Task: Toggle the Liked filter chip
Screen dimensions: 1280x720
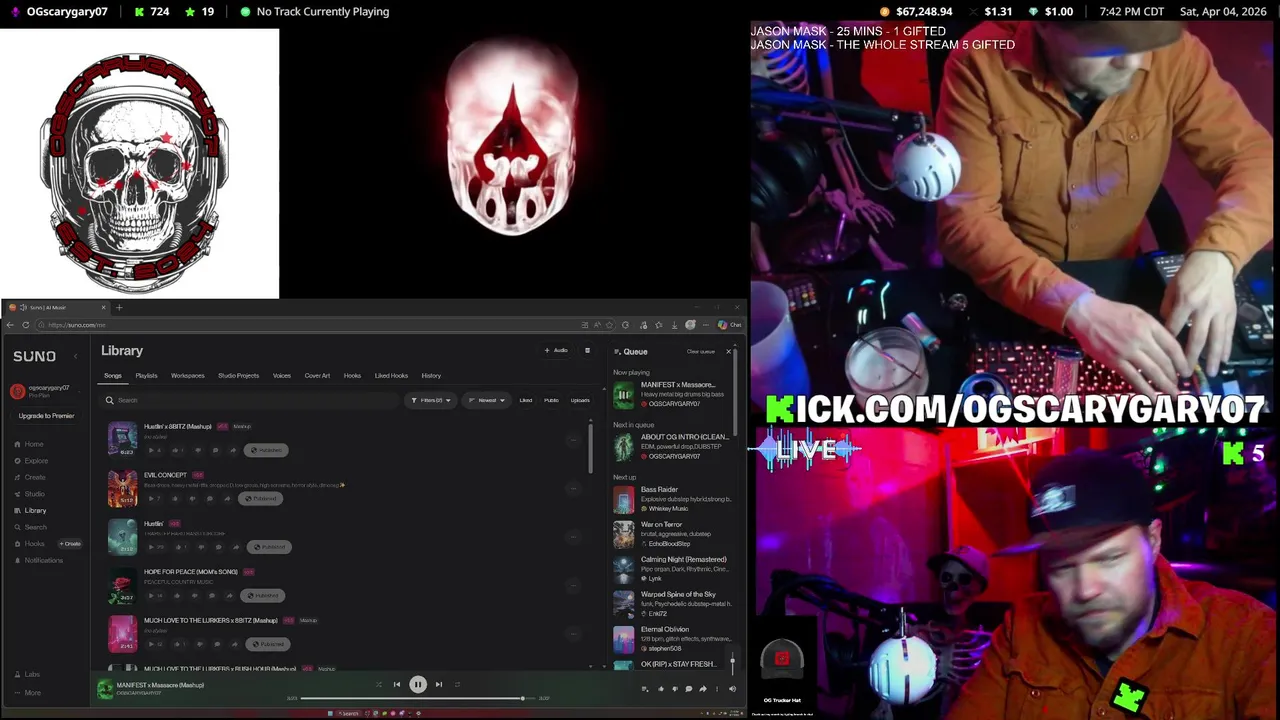Action: click(x=525, y=400)
